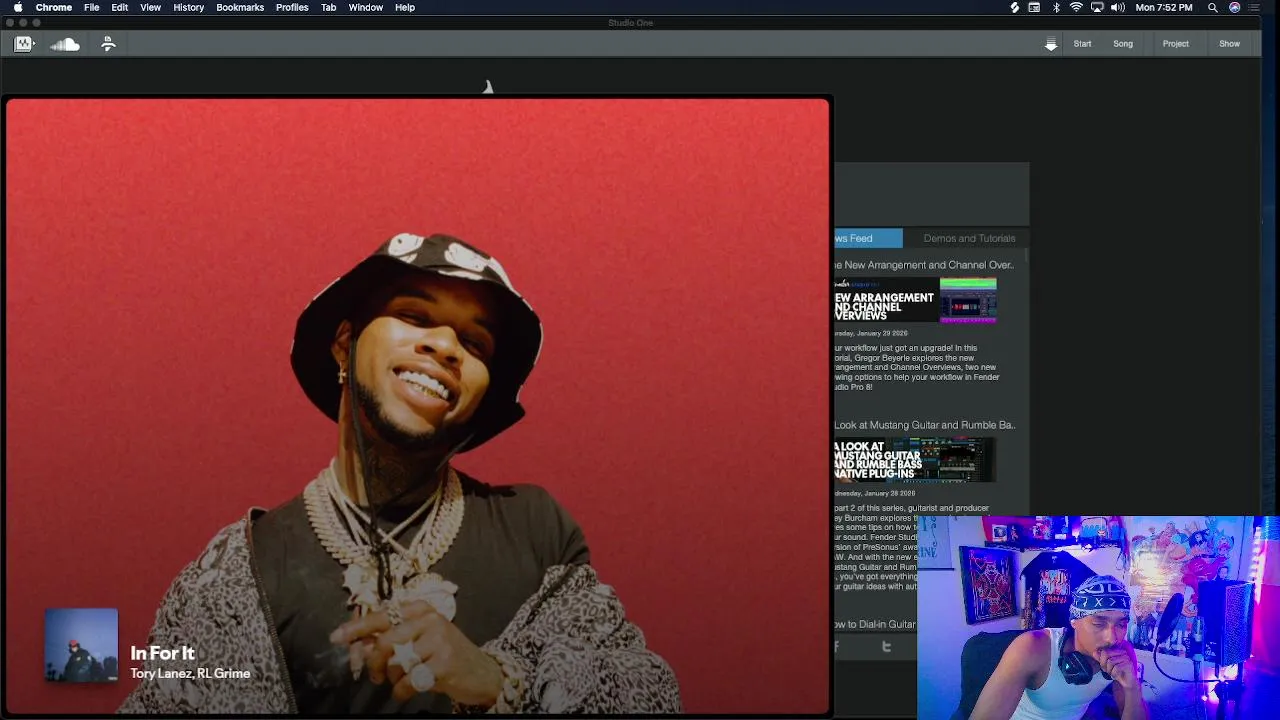Open the Edit menu
Screen dimensions: 1280x720
tap(119, 7)
